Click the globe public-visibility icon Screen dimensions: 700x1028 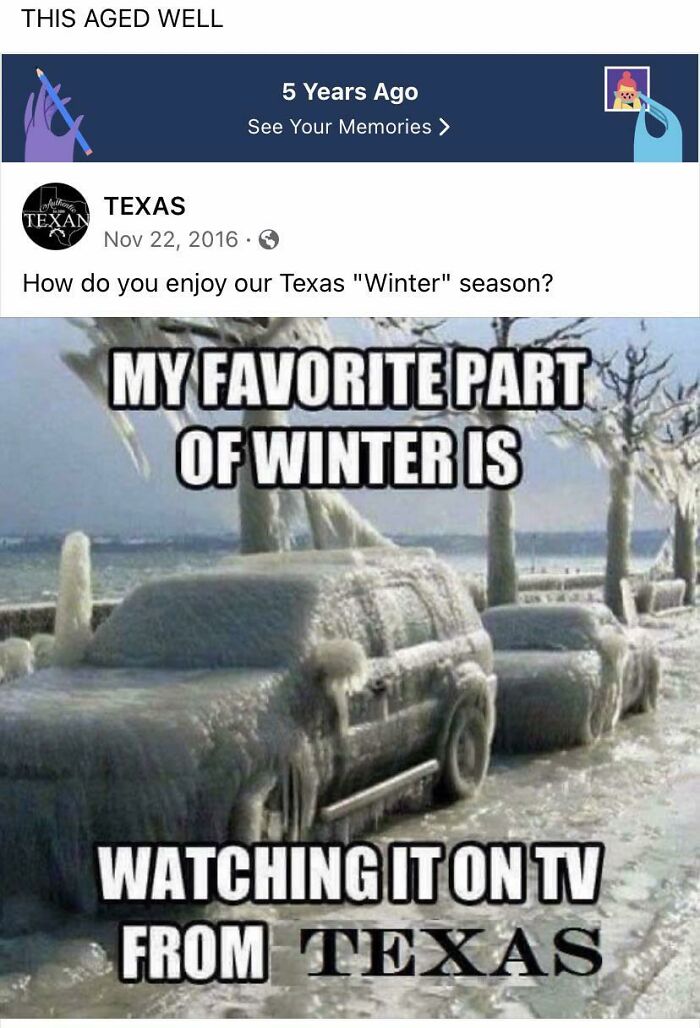coord(269,240)
